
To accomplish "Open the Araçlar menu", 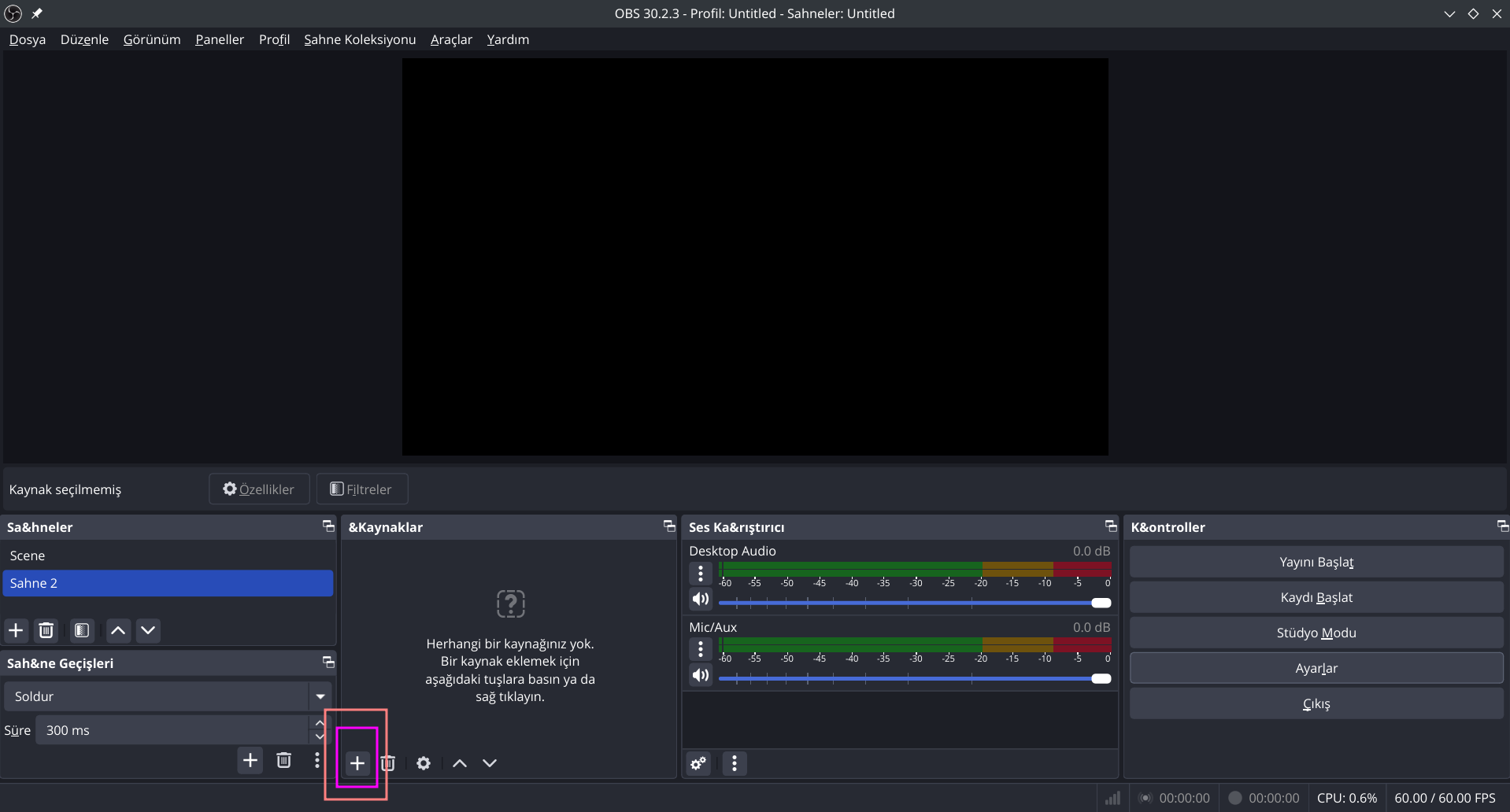I will point(451,39).
